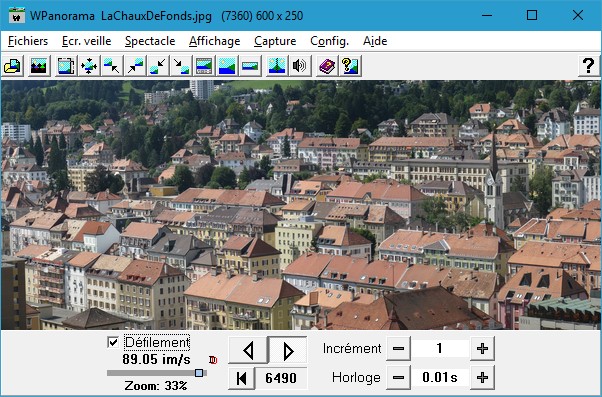The image size is (602, 397).
Task: Minimize the WPanorama window
Action: [487, 15]
